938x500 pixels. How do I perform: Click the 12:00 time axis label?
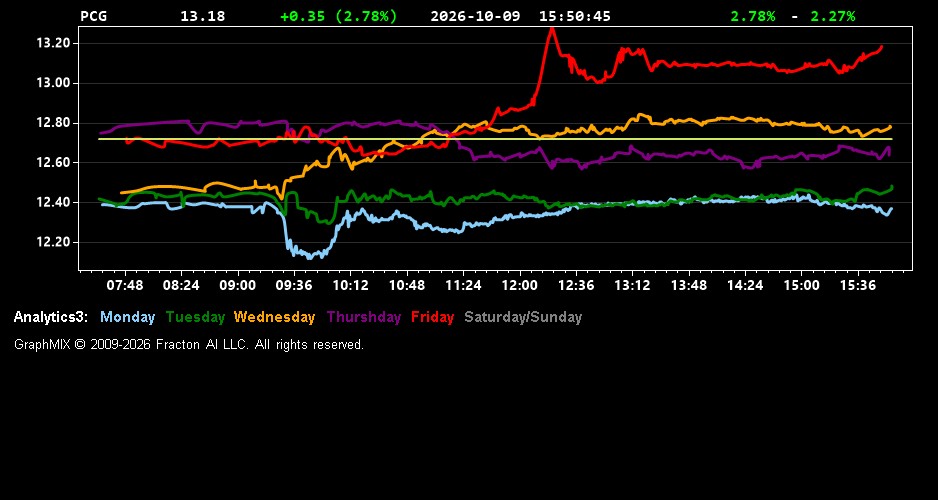(x=519, y=285)
